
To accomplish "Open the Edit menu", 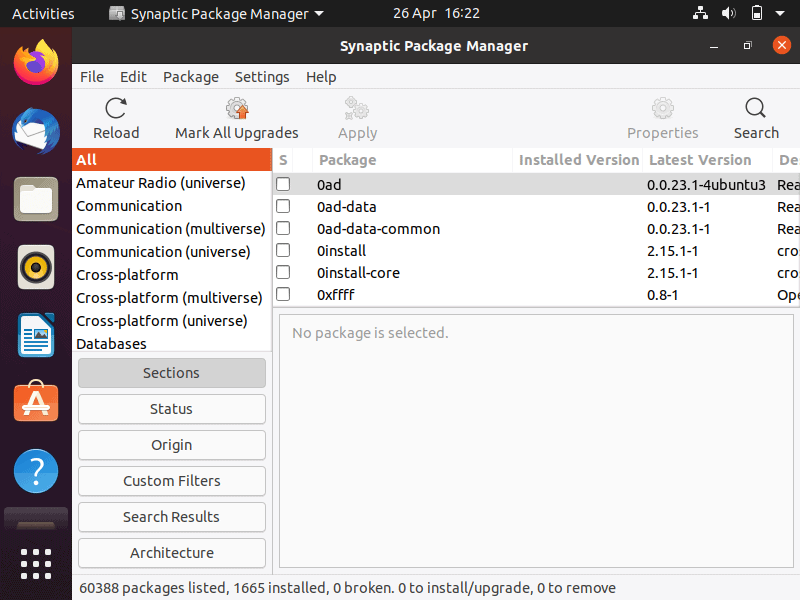I will [x=133, y=77].
